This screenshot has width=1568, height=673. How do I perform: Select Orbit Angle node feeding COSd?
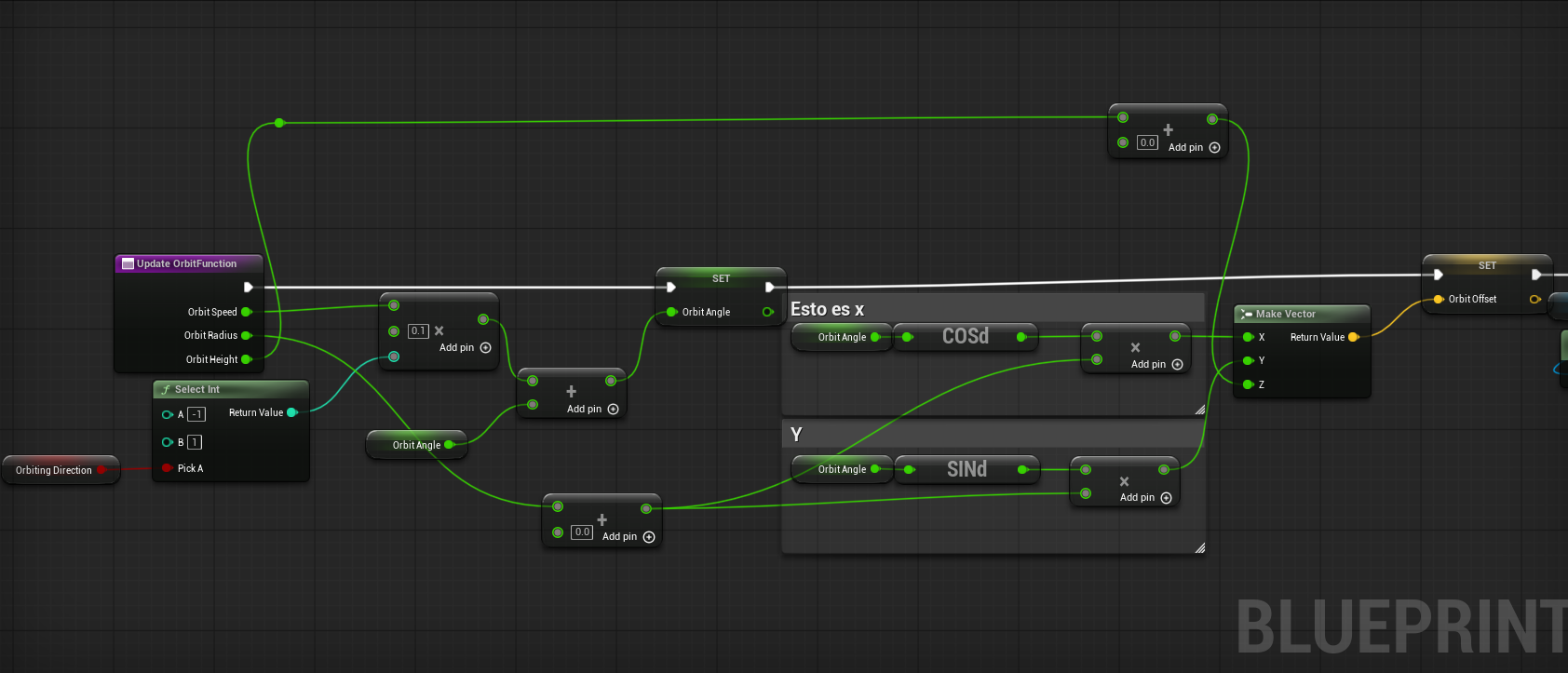tap(842, 337)
